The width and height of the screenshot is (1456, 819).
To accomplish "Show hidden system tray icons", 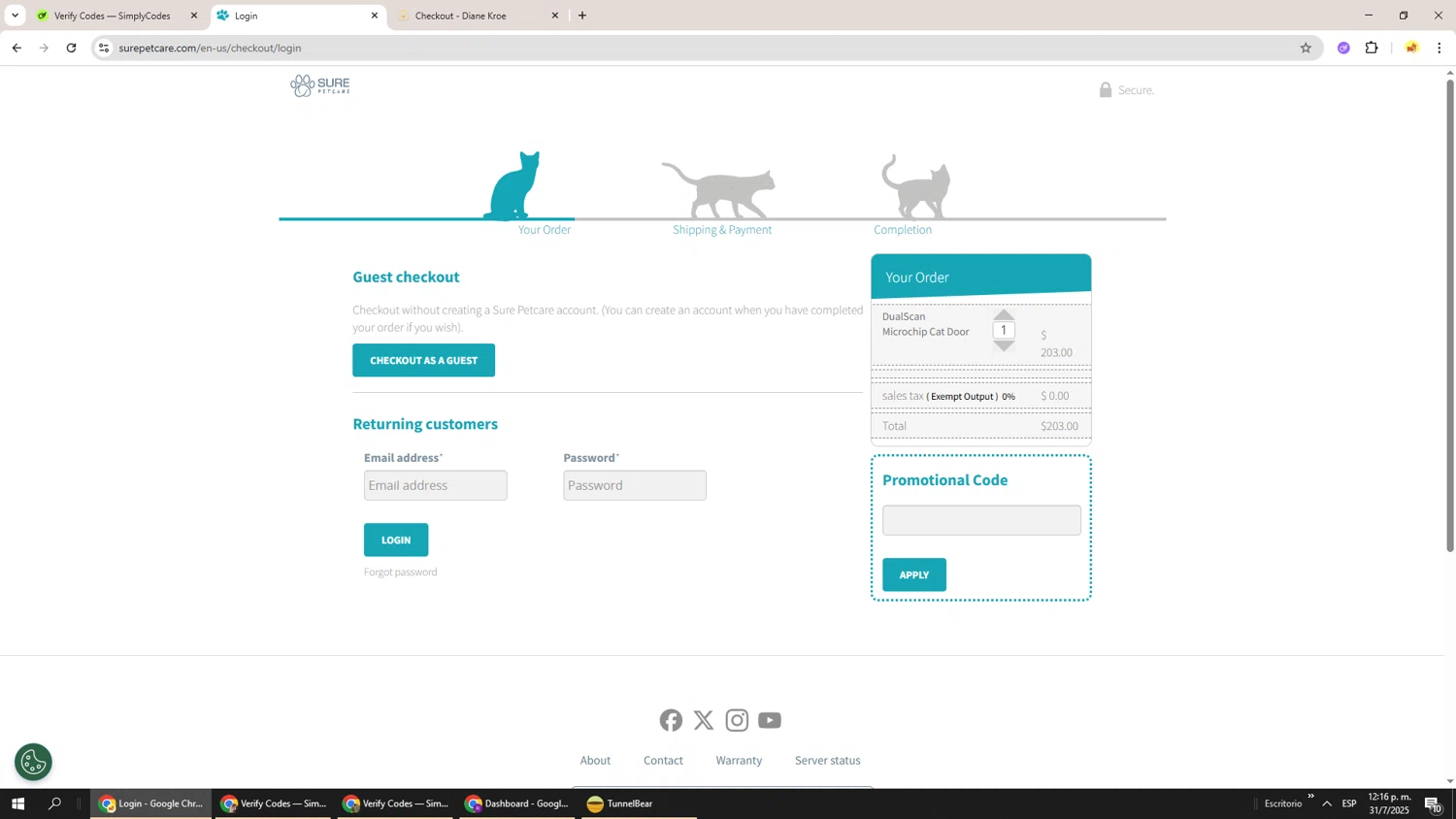I will (1327, 803).
